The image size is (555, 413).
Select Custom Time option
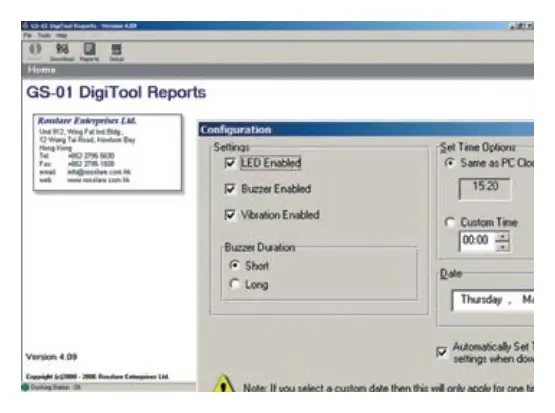[450, 222]
